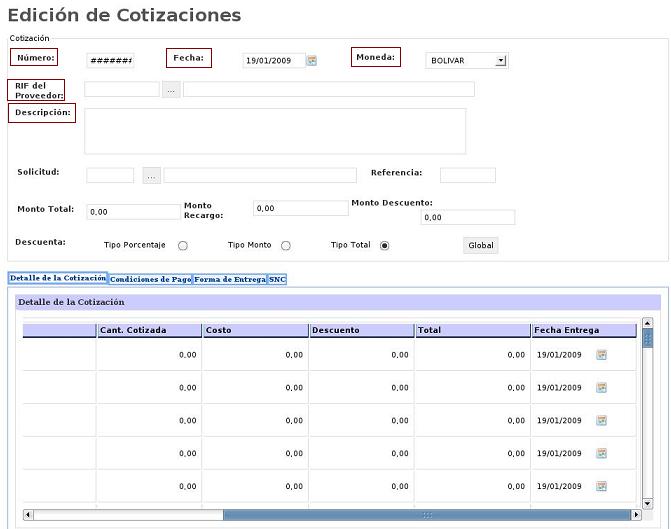Screen dimensions: 671x529
Task: Open calendar icon in fourth Fecha Entrega row
Action: 602,454
